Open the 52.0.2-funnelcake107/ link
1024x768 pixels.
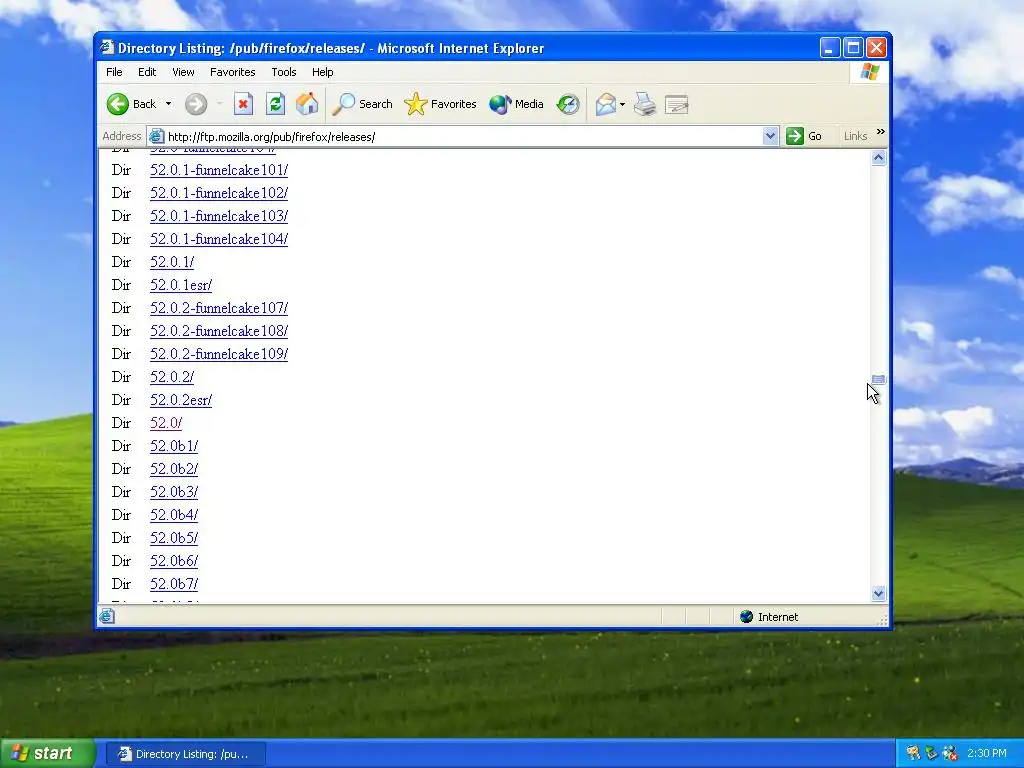(x=219, y=308)
